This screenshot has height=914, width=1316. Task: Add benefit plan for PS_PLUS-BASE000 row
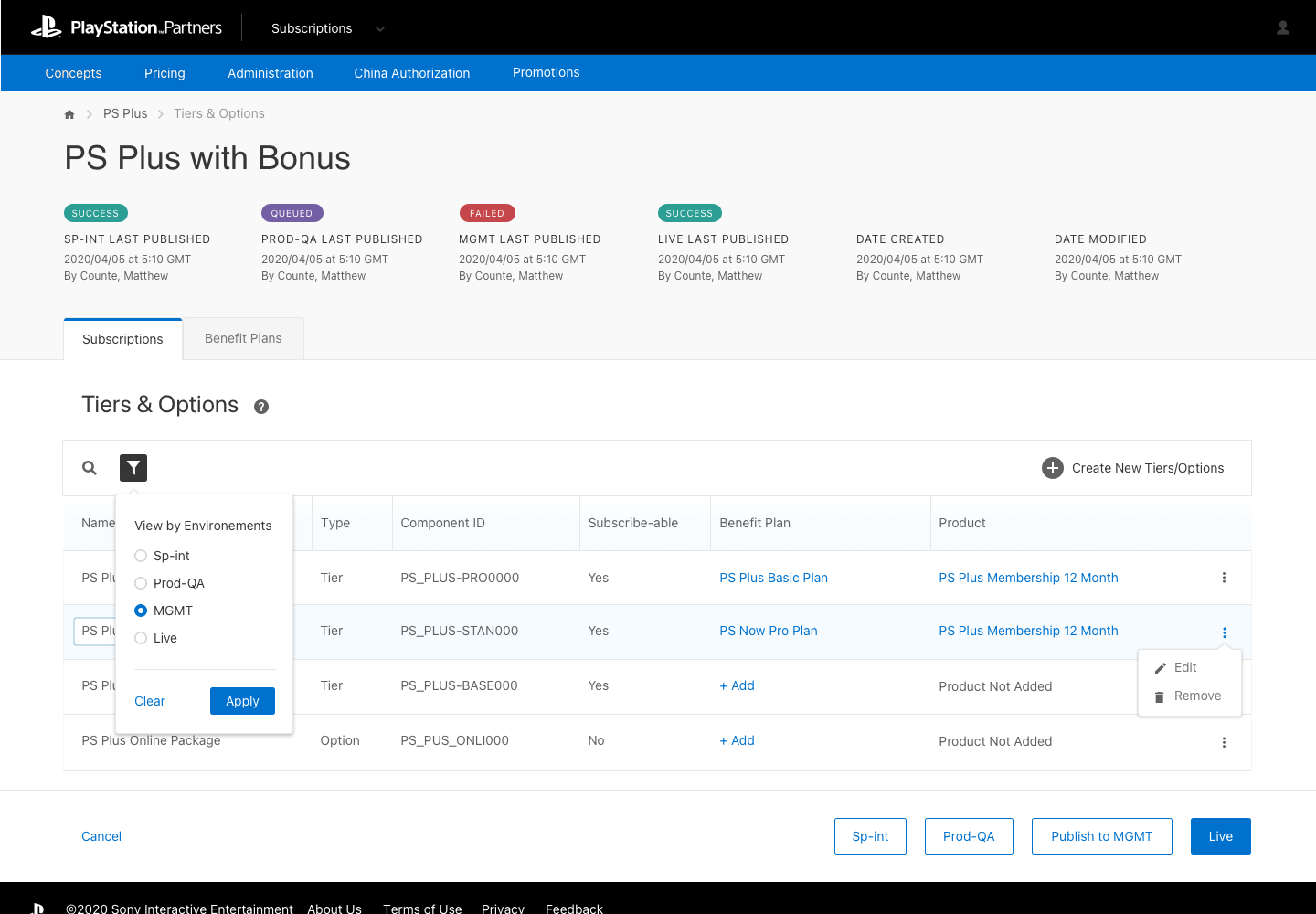point(738,685)
